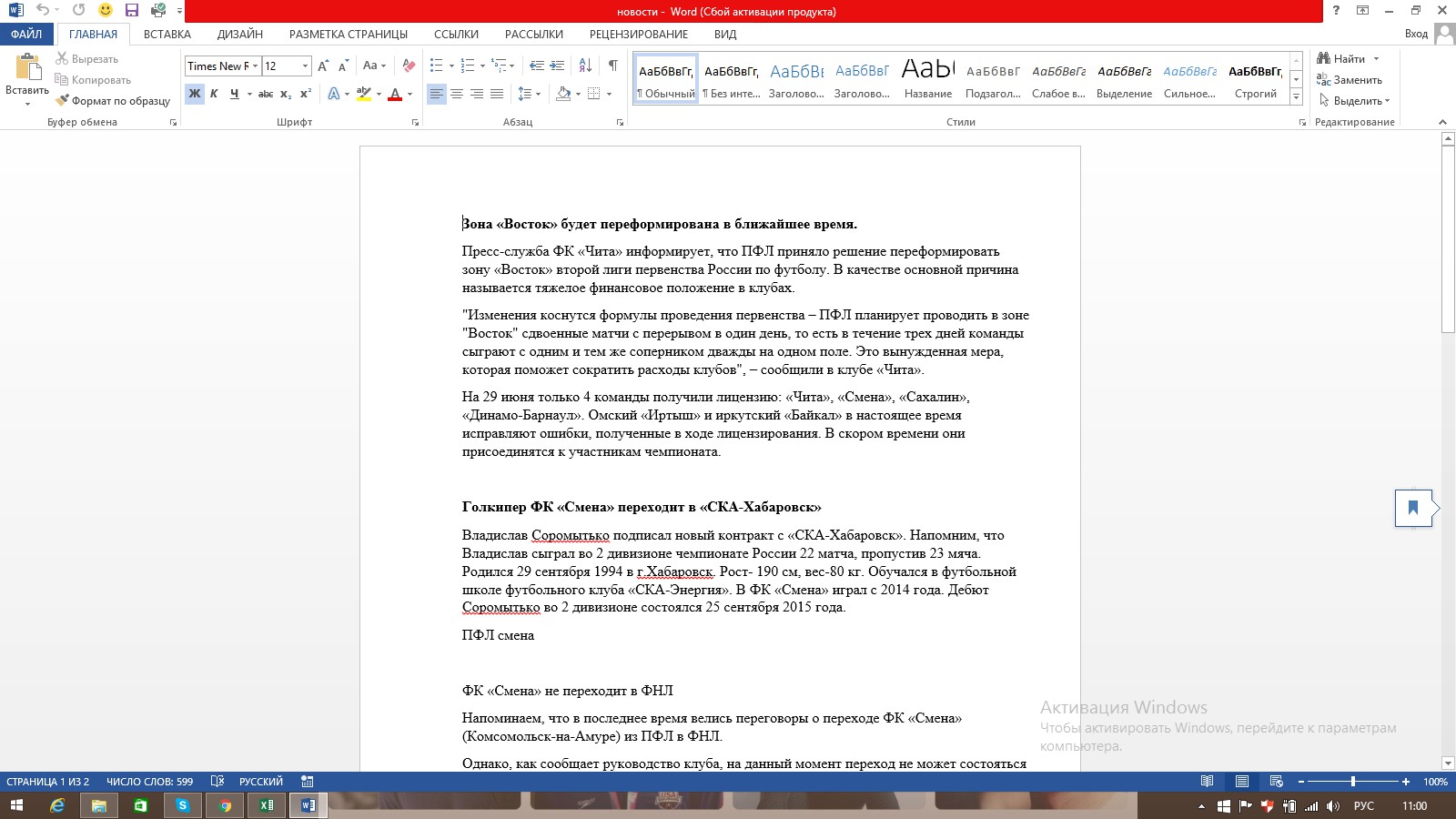Toggle Italic formatting button
This screenshot has width=1456, height=819.
pos(214,94)
